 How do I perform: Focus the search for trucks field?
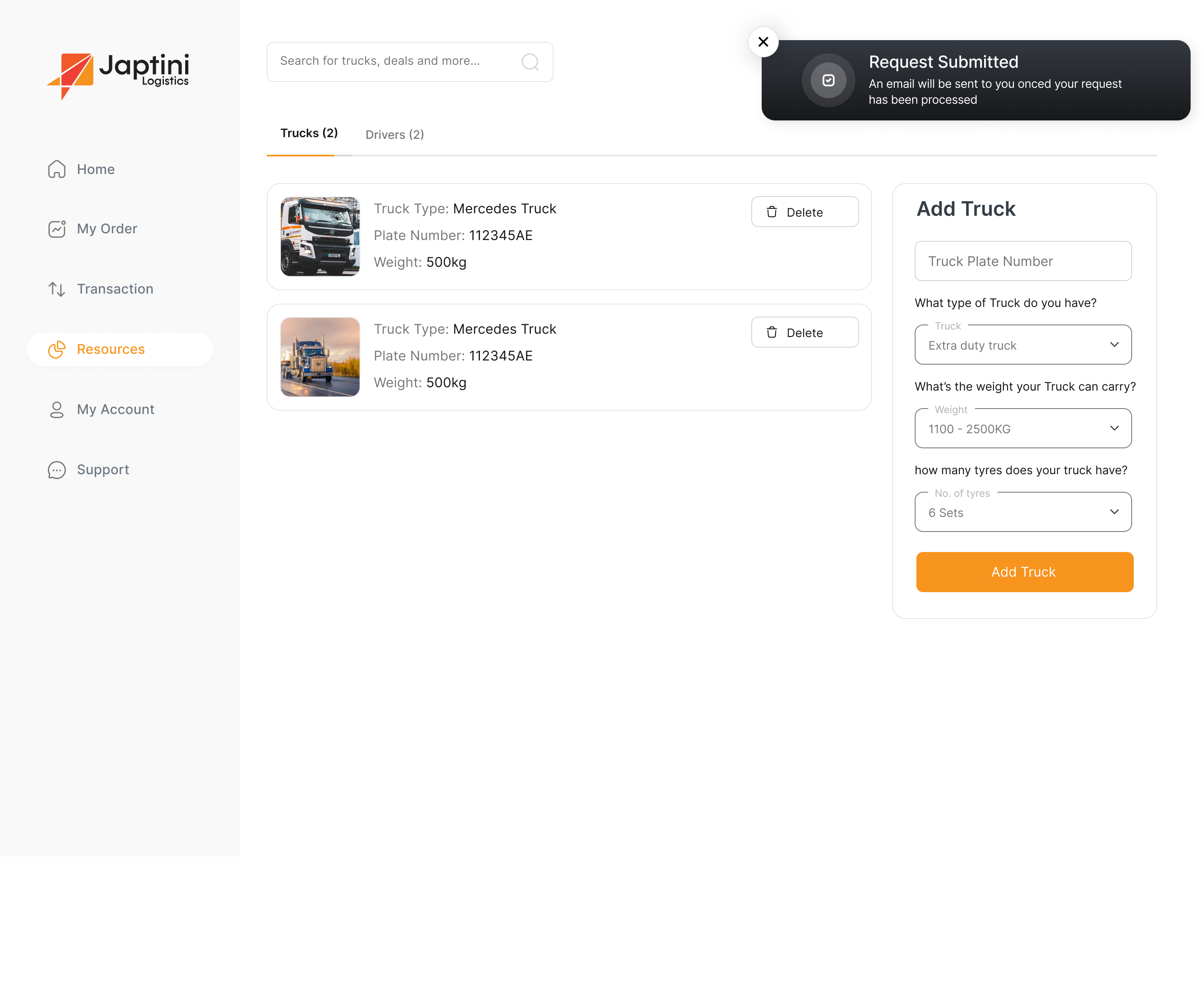click(410, 61)
